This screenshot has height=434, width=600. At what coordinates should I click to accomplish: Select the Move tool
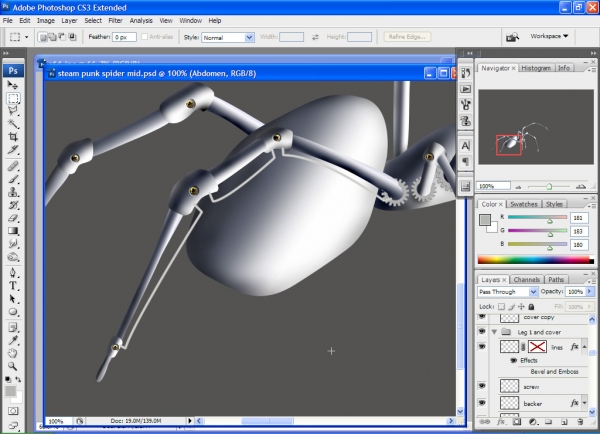13,85
